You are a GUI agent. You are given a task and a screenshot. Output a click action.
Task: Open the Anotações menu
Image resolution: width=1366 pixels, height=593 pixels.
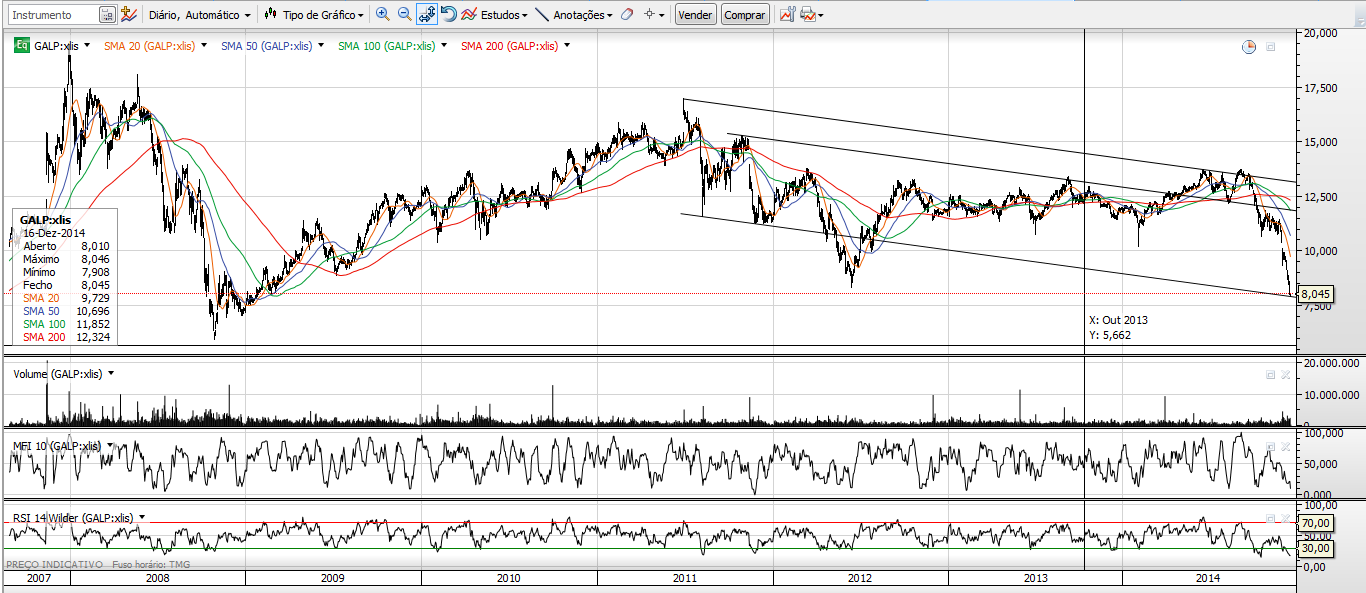tap(584, 15)
